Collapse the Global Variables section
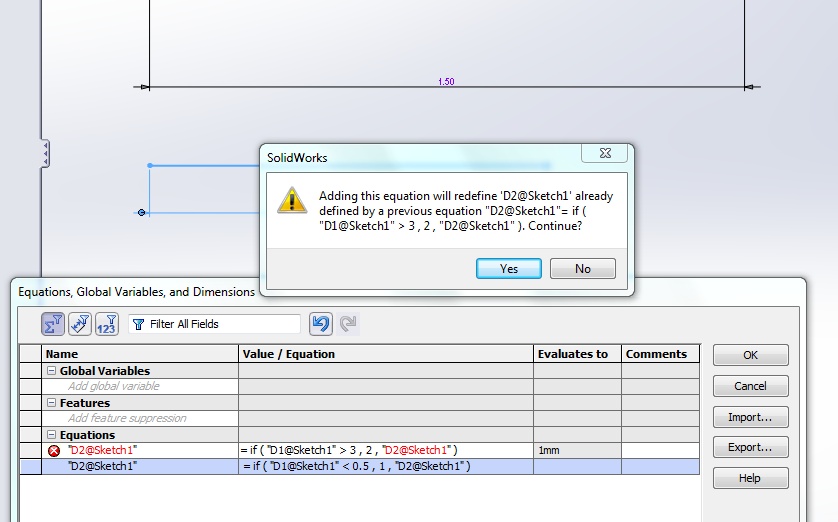Viewport: 838px width, 522px height. (x=51, y=370)
